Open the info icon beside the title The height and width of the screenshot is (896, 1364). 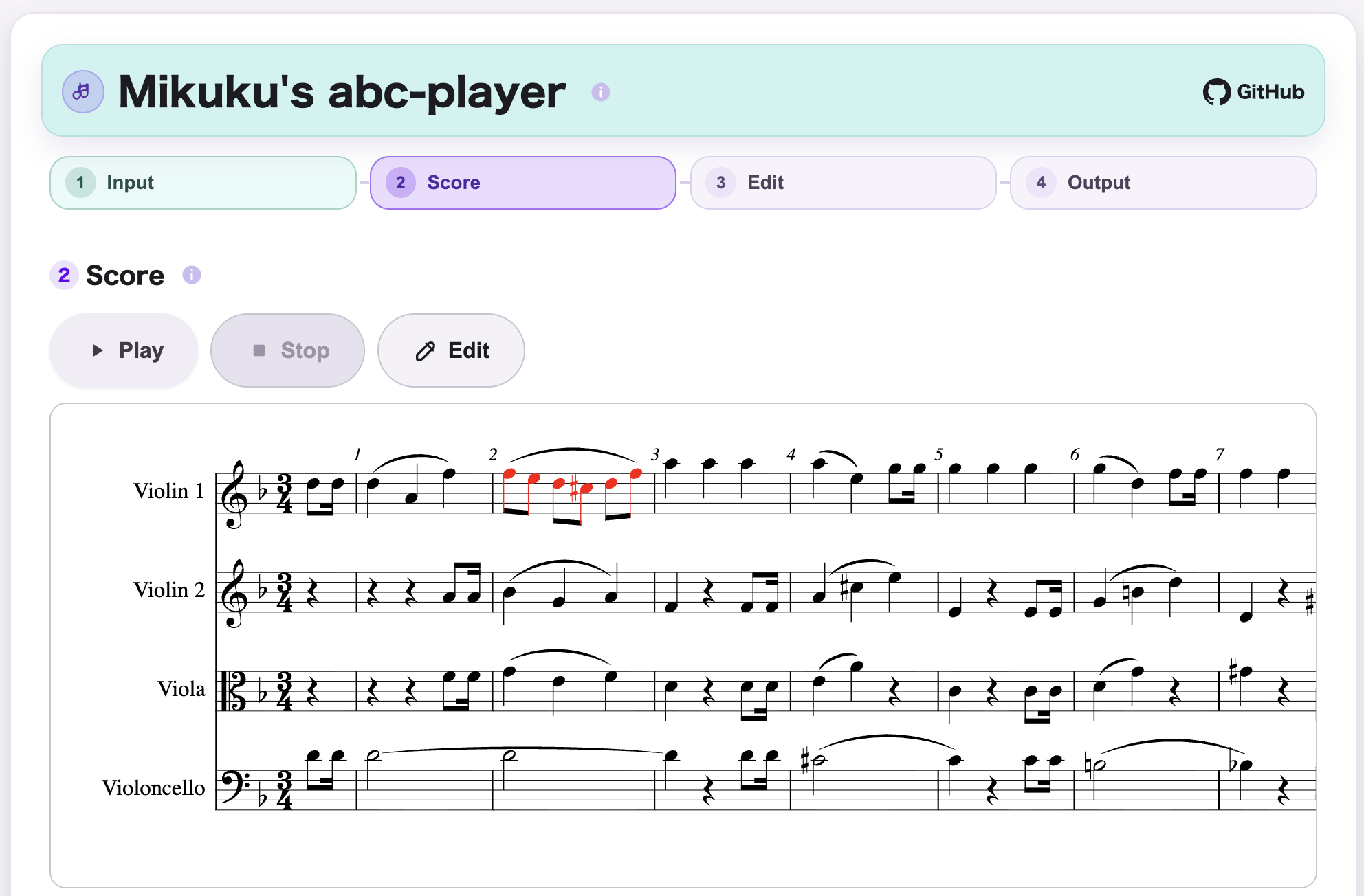pyautogui.click(x=600, y=91)
